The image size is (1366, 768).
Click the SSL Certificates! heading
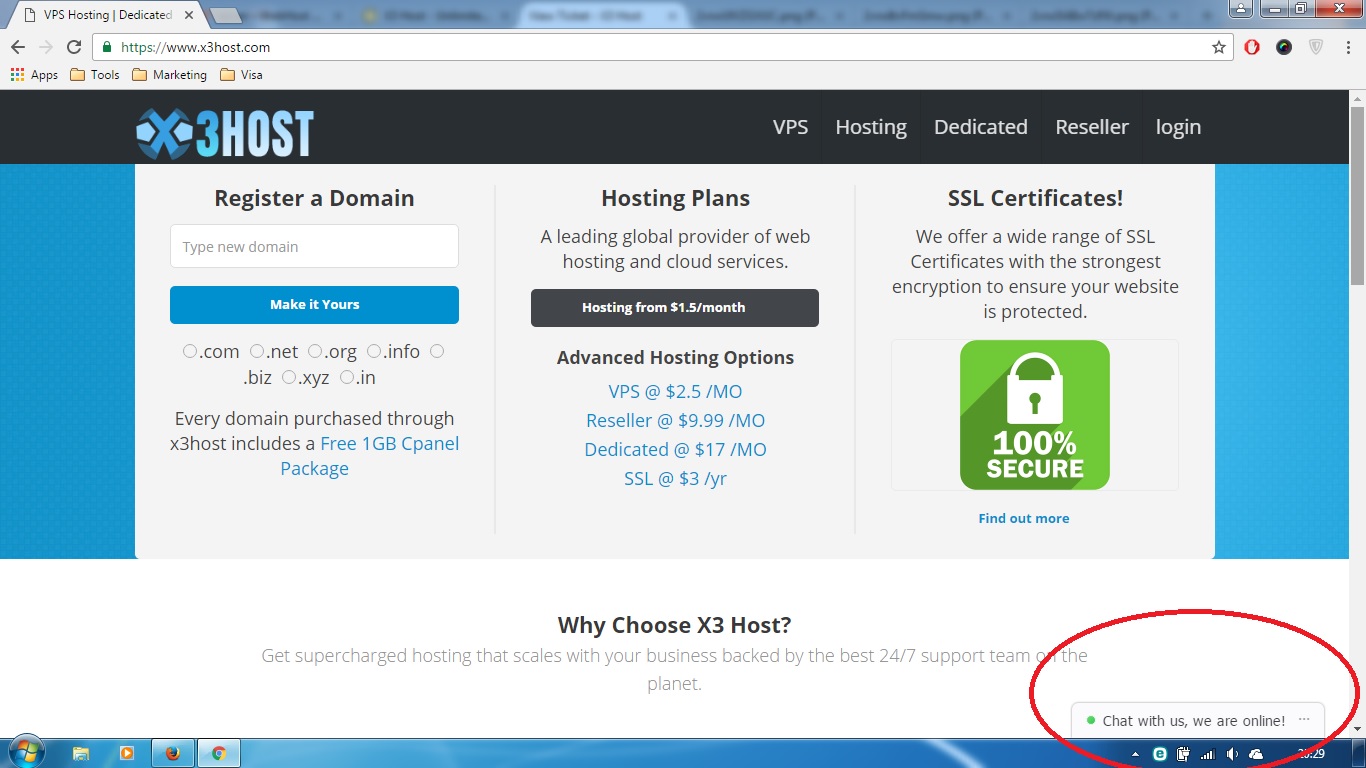[1035, 198]
